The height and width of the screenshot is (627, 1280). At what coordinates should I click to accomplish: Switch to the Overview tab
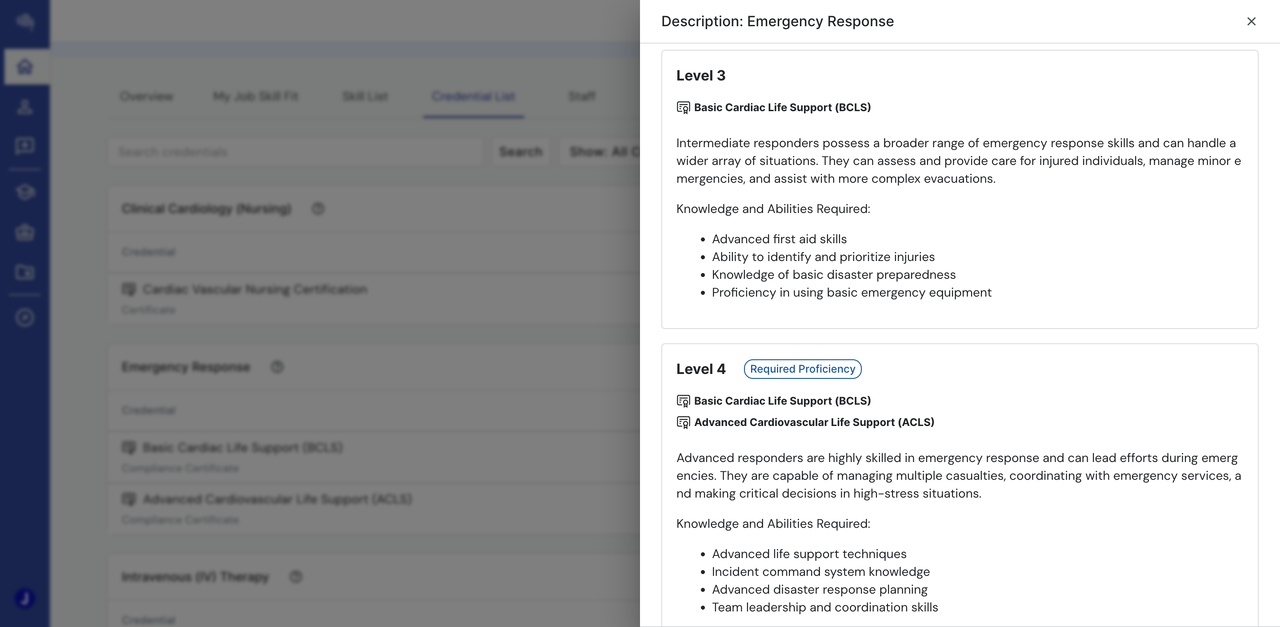[147, 96]
